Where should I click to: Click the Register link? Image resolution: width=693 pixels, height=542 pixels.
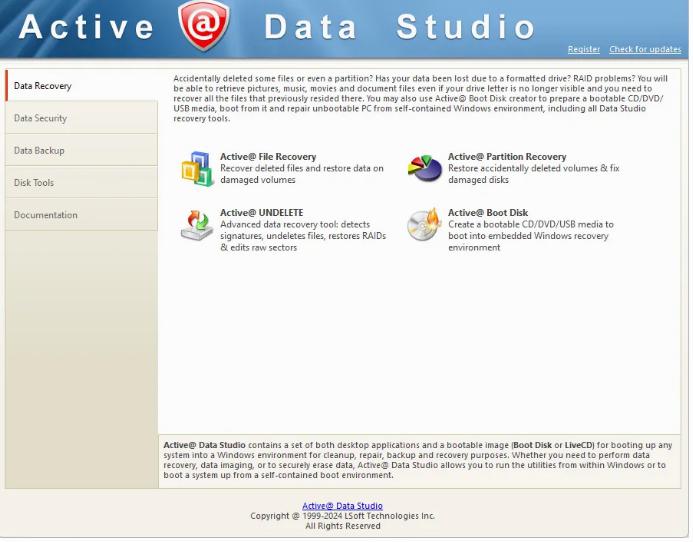[583, 49]
